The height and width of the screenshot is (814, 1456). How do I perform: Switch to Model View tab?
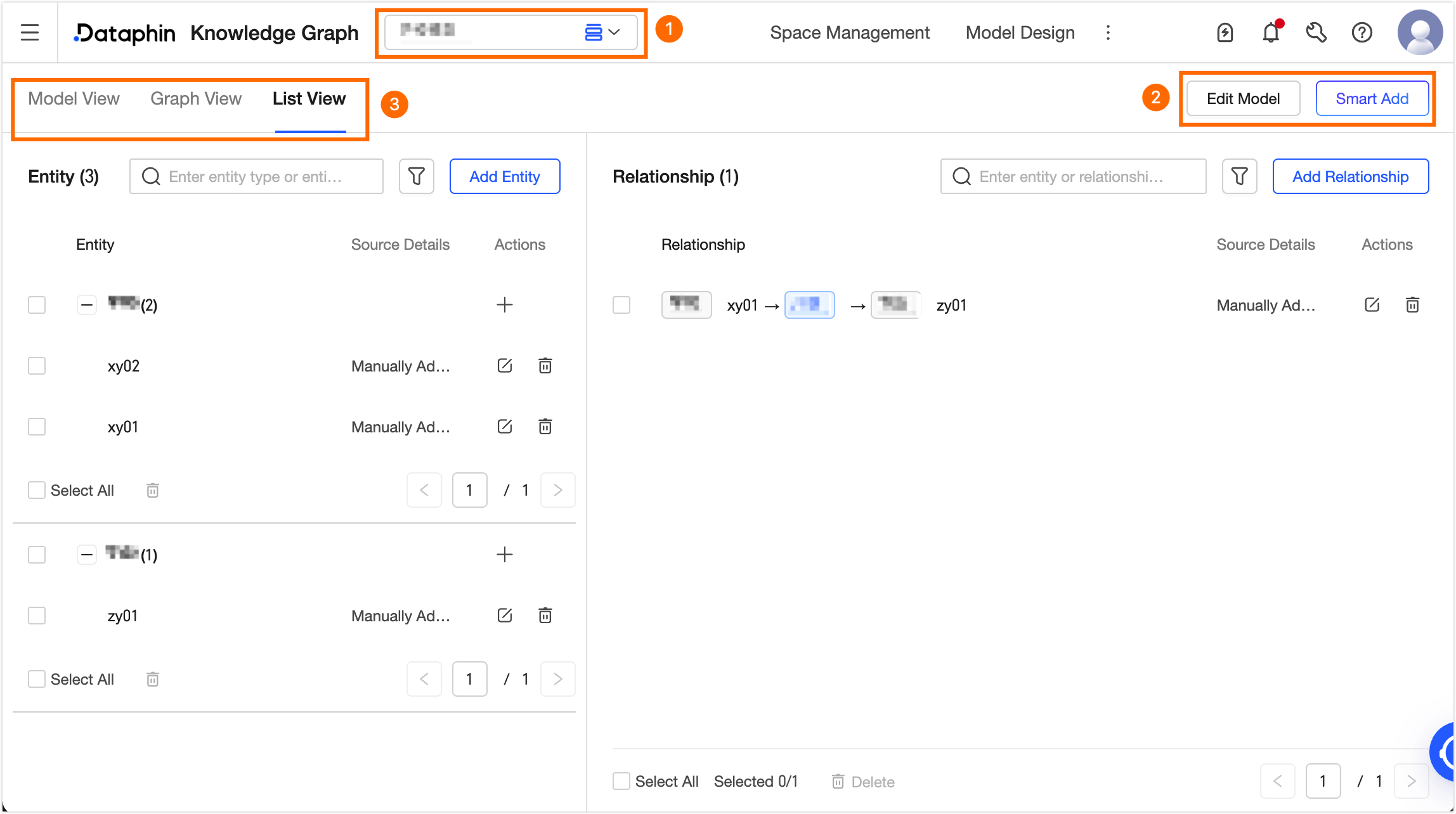pos(74,99)
